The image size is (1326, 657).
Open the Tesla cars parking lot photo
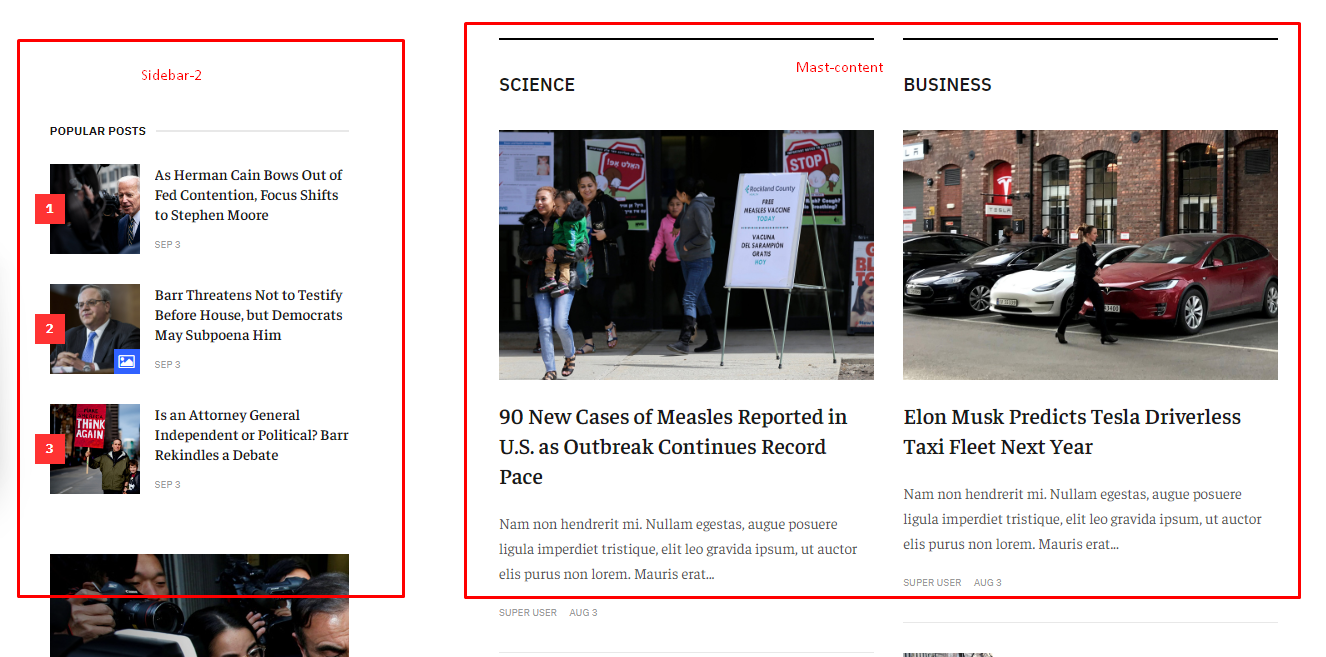1090,255
